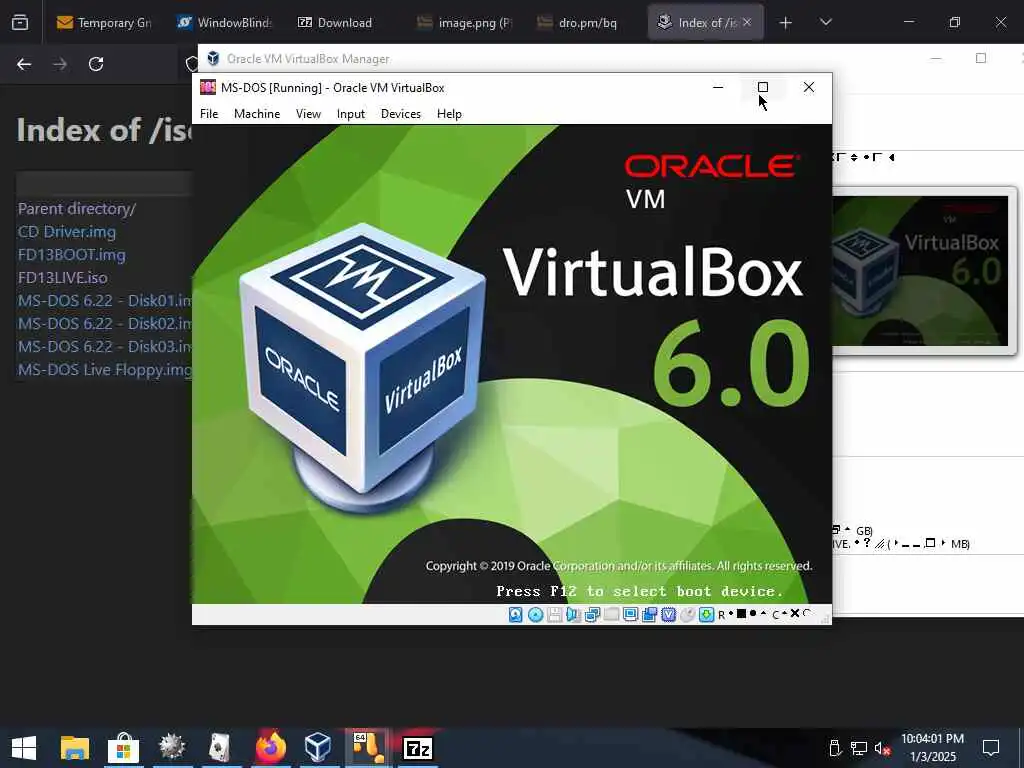Viewport: 1024px width, 768px height.
Task: Open a new browser tab with plus button
Action: coord(786,23)
